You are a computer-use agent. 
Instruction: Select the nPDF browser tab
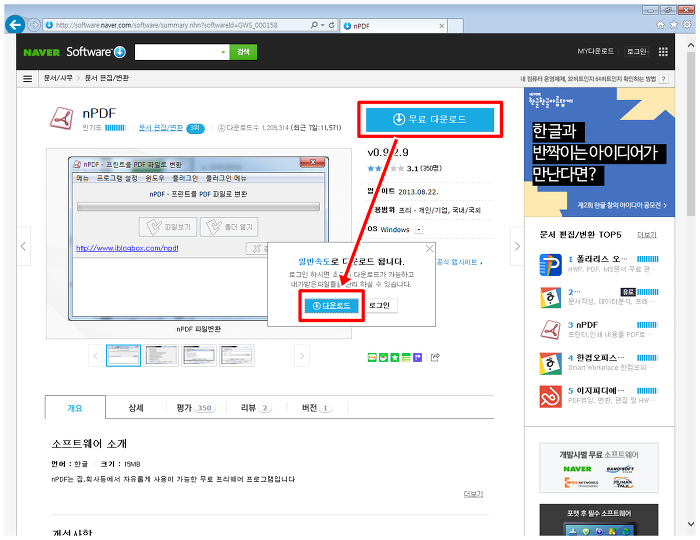pyautogui.click(x=393, y=26)
